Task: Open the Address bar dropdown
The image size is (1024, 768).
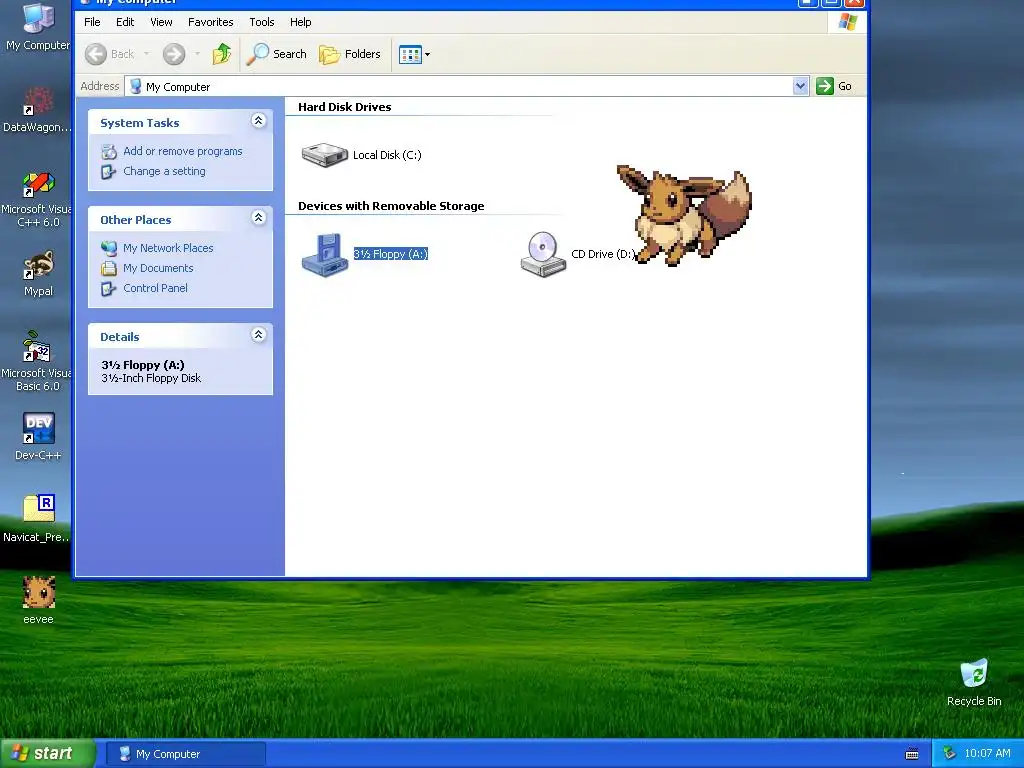Action: pyautogui.click(x=801, y=86)
